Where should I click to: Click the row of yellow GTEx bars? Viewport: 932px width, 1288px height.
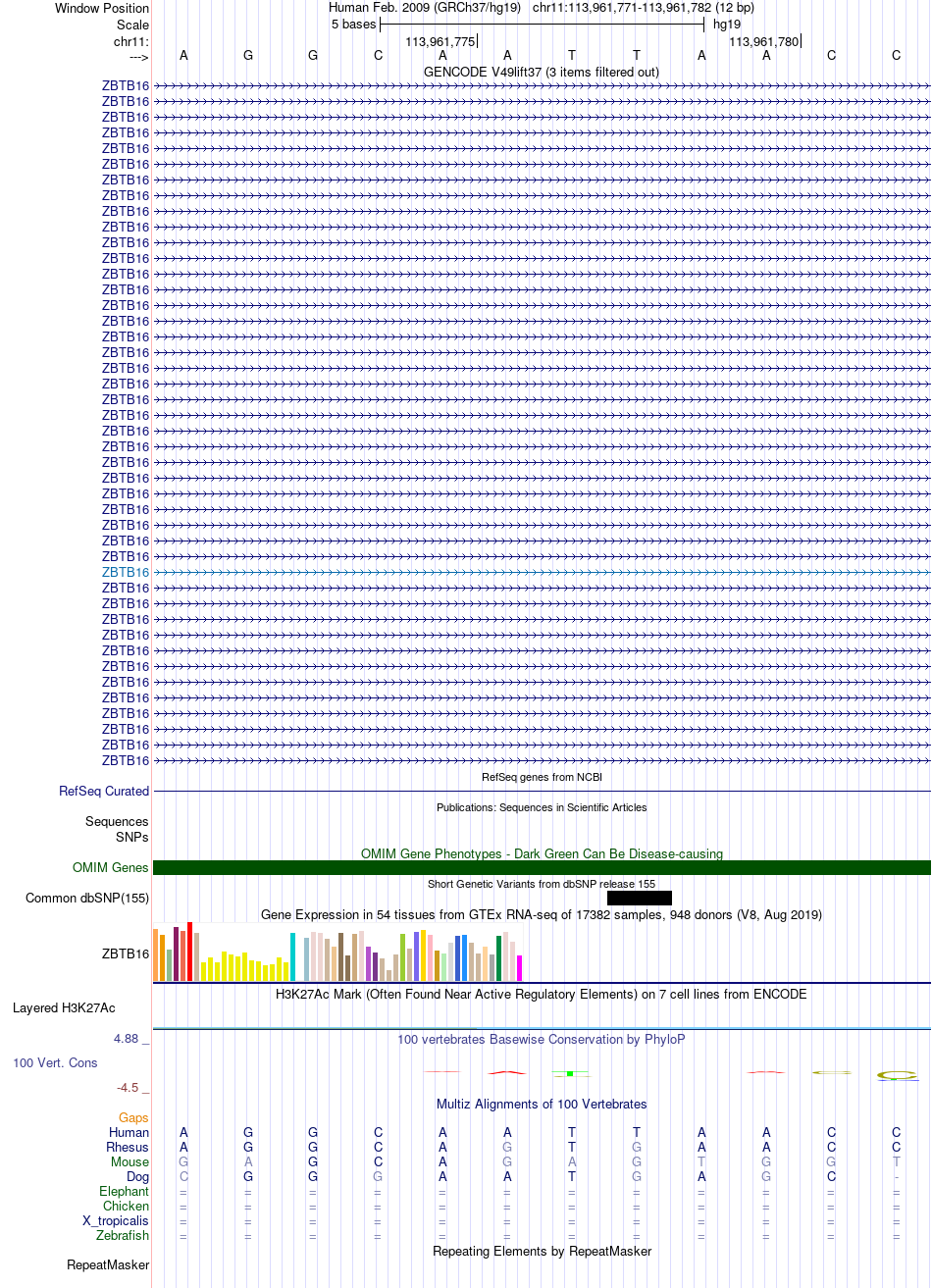tap(244, 966)
